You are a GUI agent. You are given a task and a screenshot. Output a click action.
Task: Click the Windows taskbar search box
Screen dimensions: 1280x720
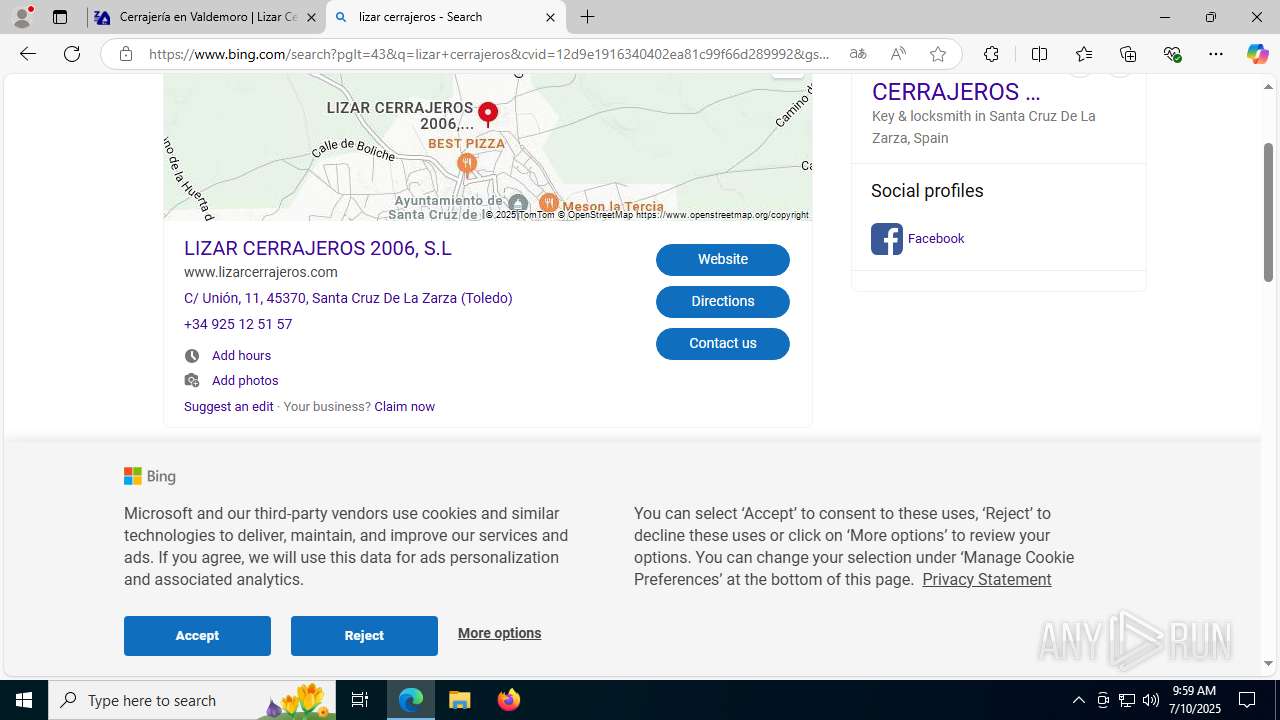coord(192,700)
